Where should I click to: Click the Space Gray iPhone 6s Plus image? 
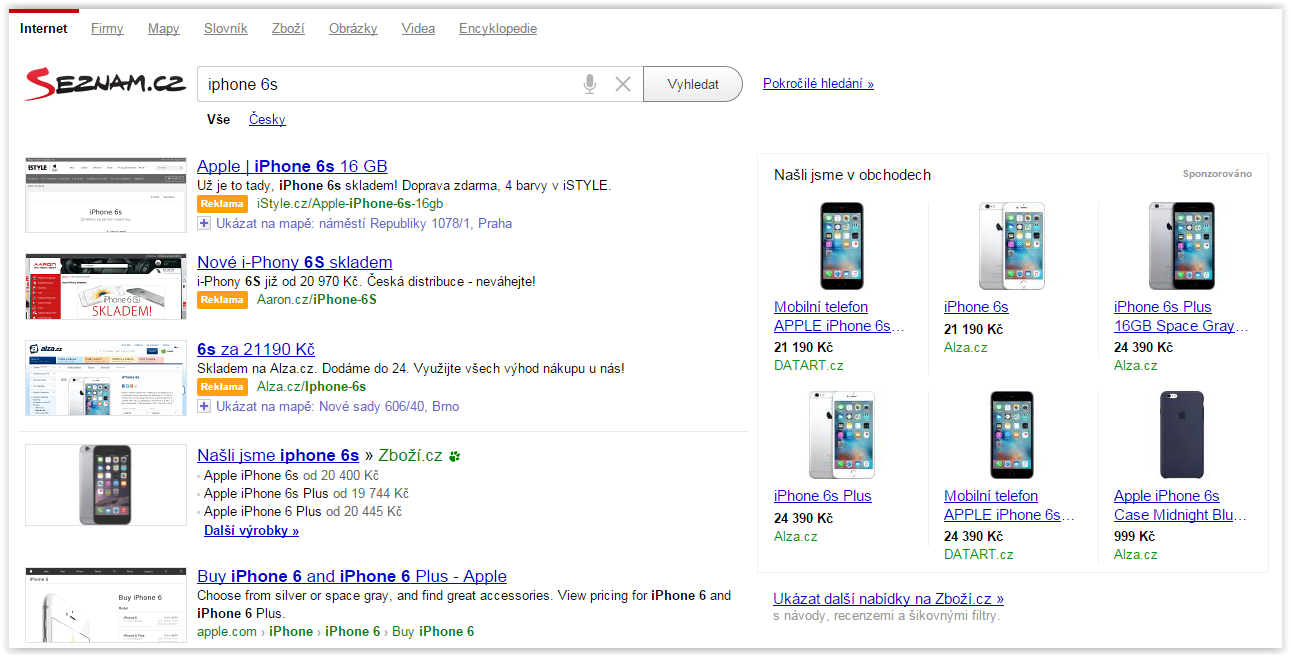click(1181, 246)
